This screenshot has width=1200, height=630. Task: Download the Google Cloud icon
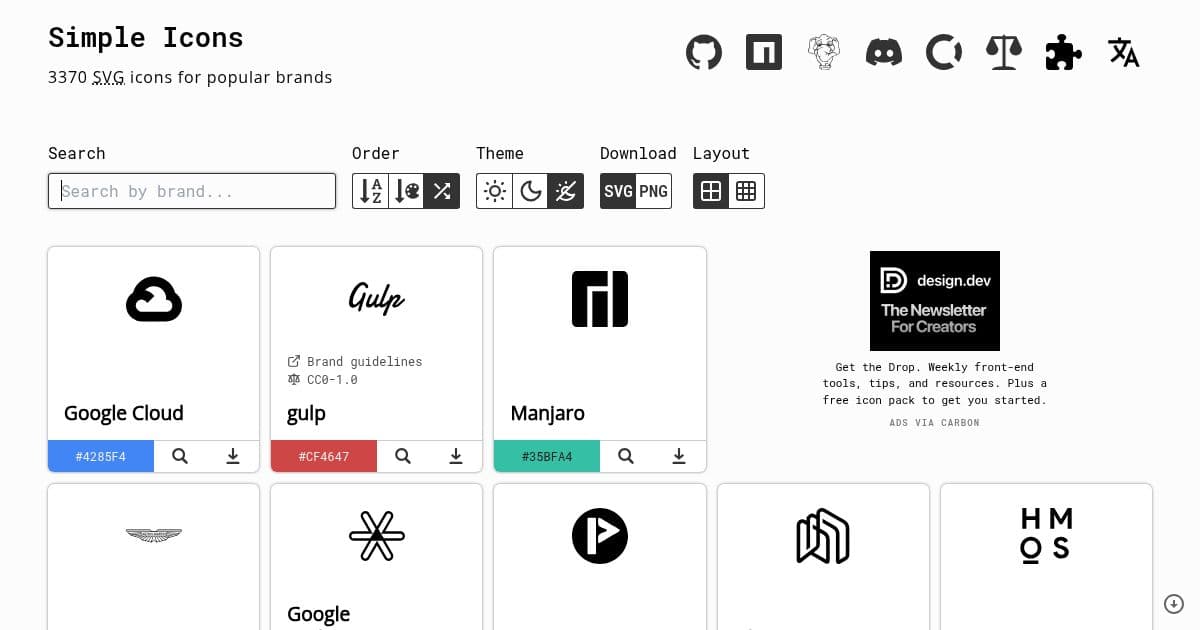point(233,456)
